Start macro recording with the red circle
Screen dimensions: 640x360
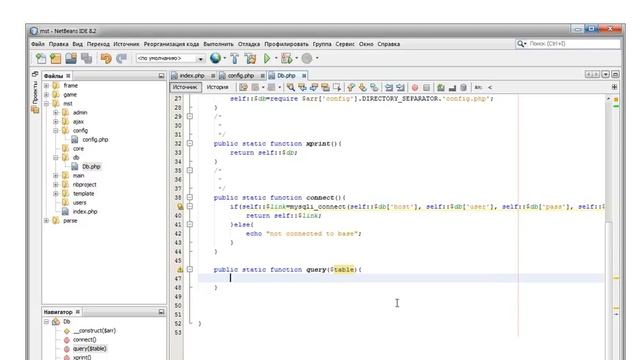pos(415,87)
